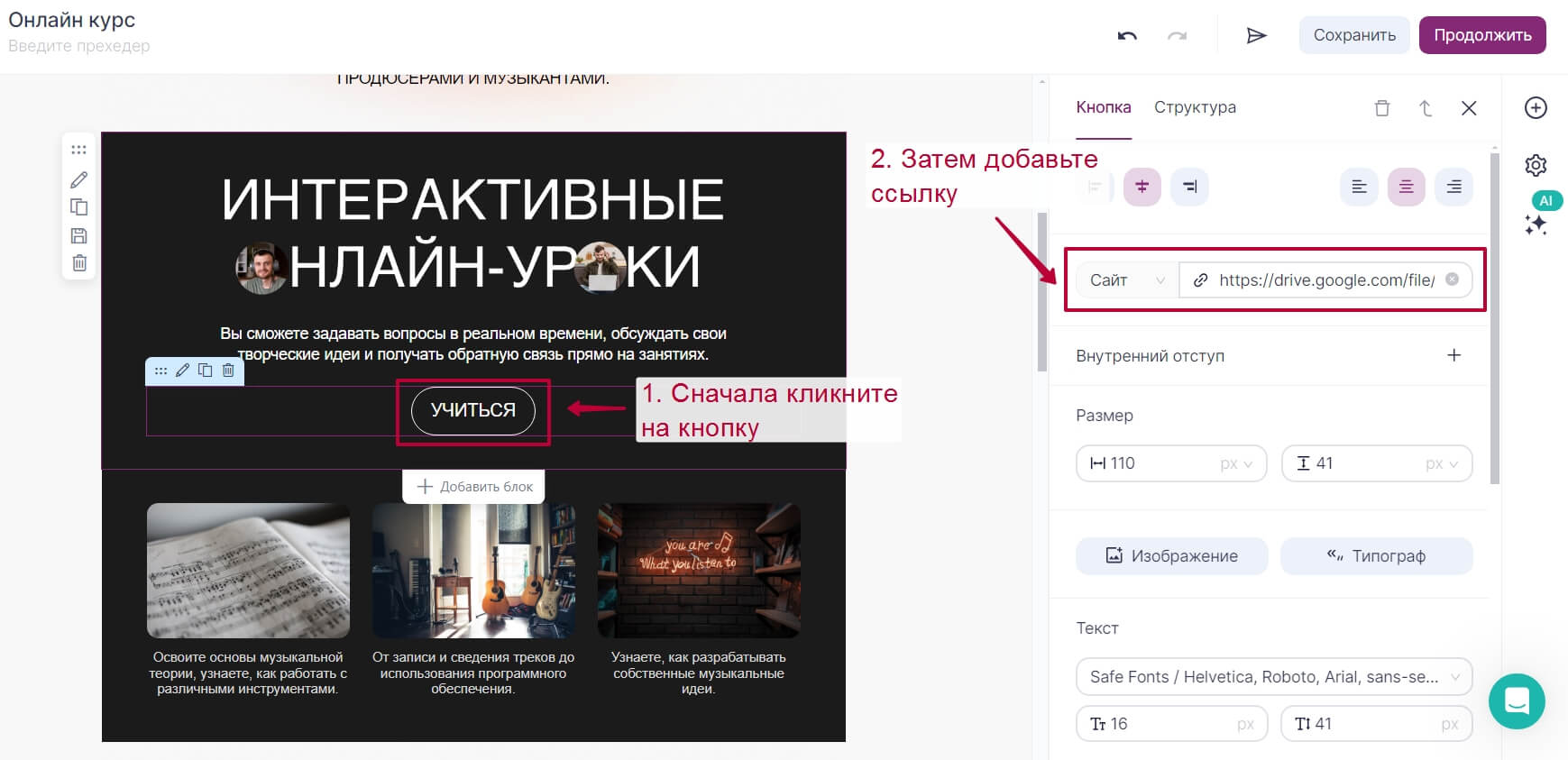The width and height of the screenshot is (1568, 760).
Task: Open the Сайт link type dropdown
Action: click(x=1127, y=280)
